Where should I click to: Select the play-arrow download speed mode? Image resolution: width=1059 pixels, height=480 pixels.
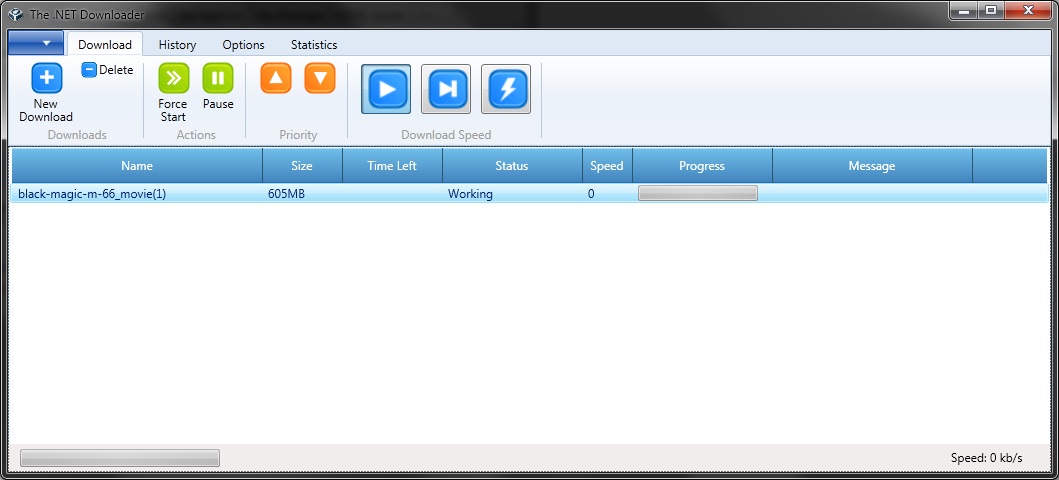[x=386, y=89]
